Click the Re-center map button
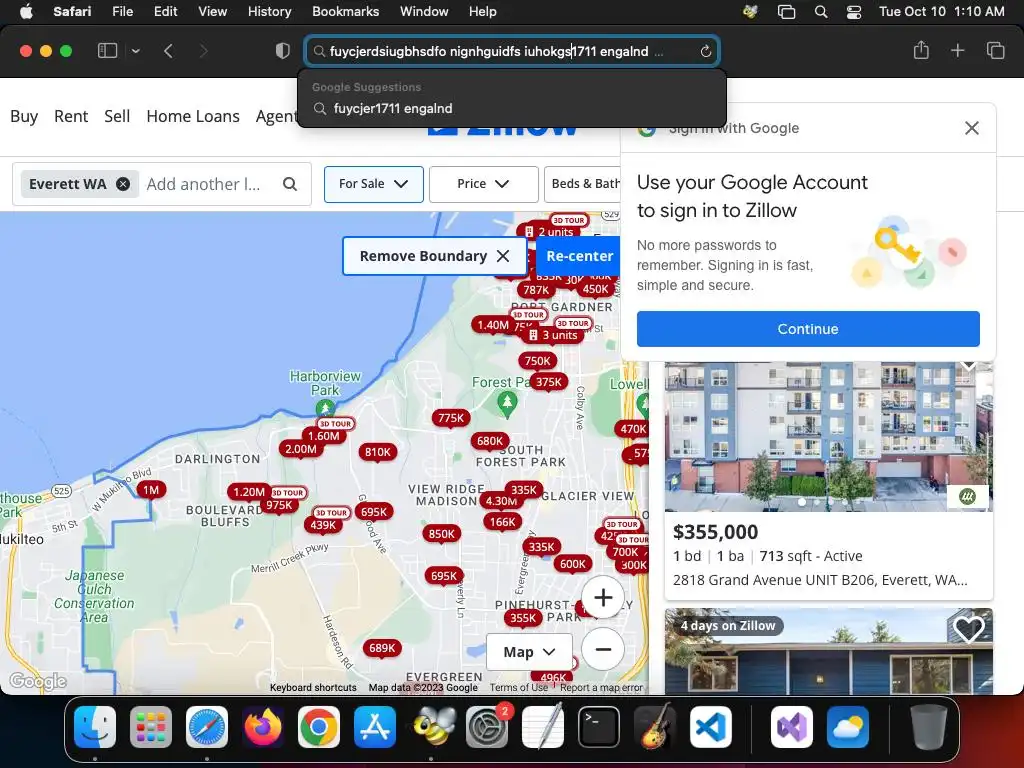Screen dimensions: 1024x768 [x=579, y=256]
